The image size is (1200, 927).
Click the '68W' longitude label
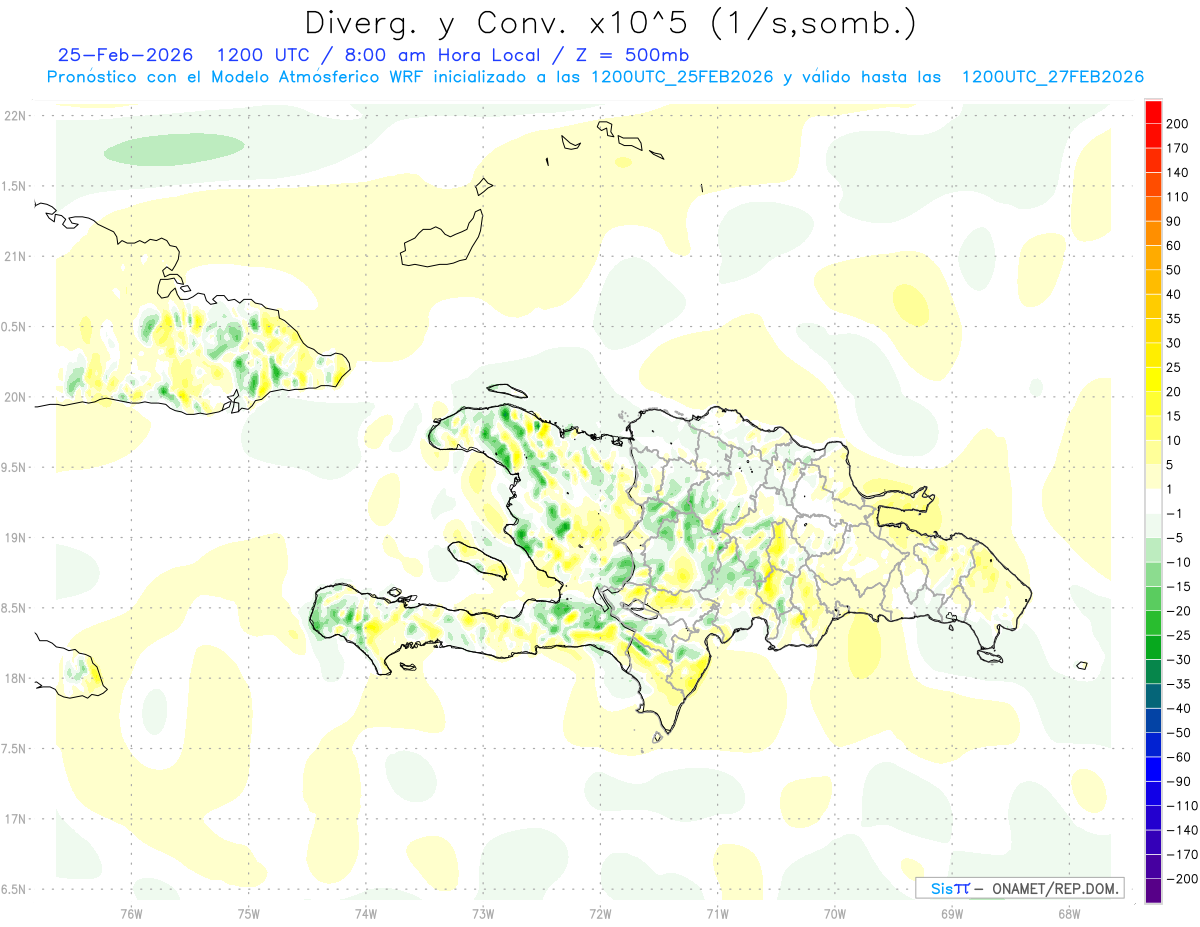[x=1069, y=914]
